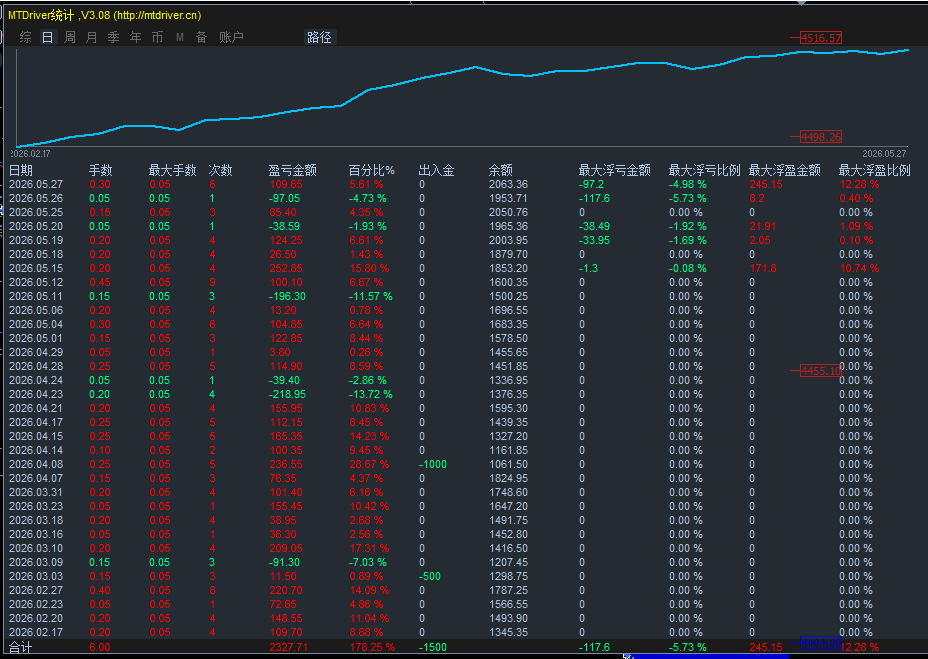Click the 1061.50 balance value
The image size is (928, 659).
[x=508, y=464]
